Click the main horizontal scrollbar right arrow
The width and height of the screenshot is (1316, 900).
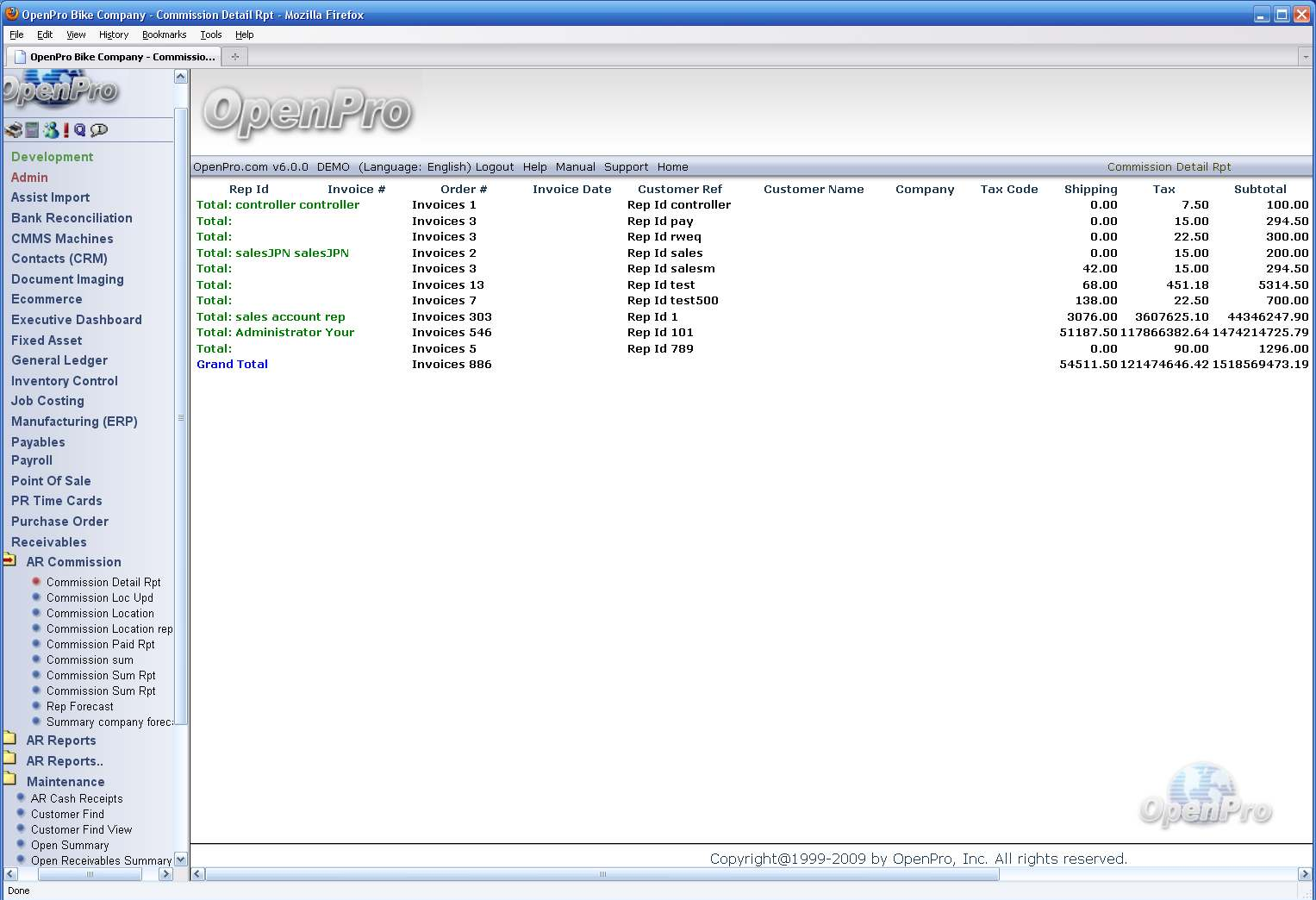point(1304,874)
